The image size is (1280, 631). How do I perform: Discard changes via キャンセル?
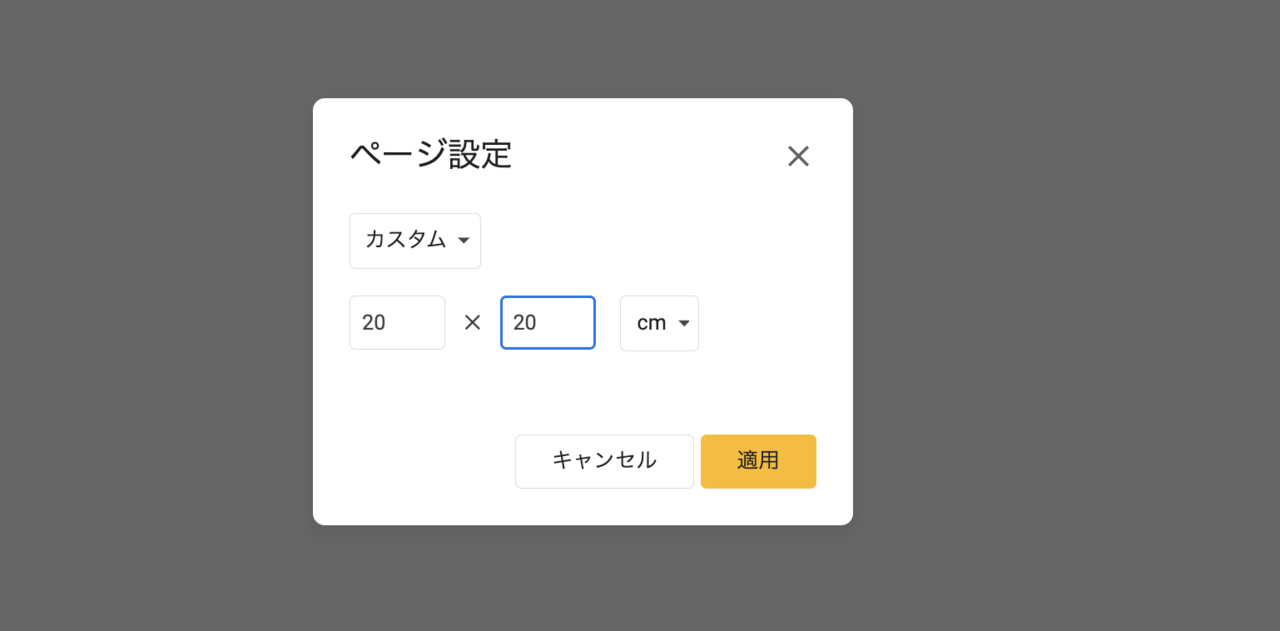(604, 461)
